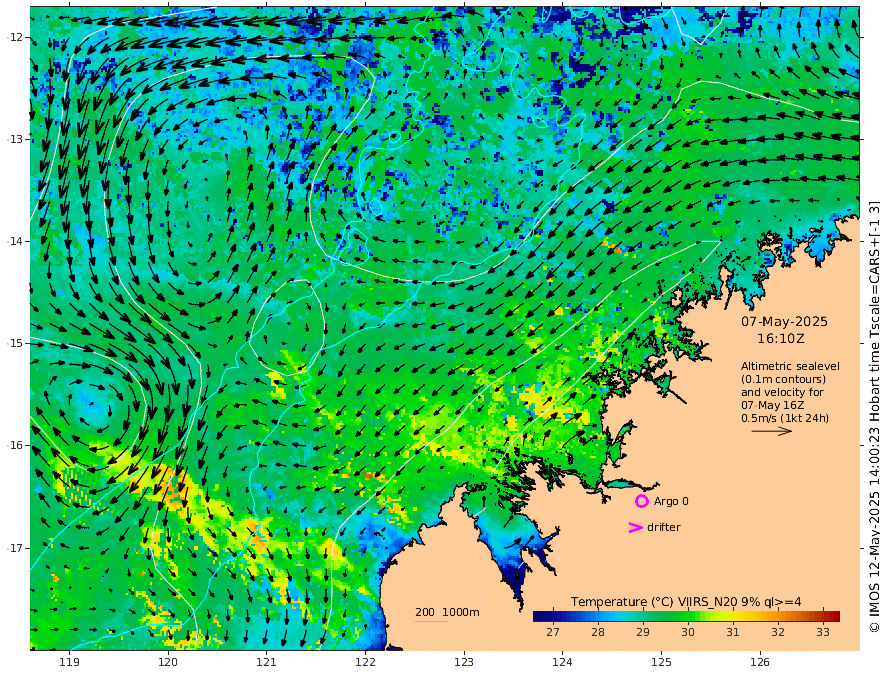The height and width of the screenshot is (680, 880).
Task: Click the longitude axis label 119
Action: [70, 663]
